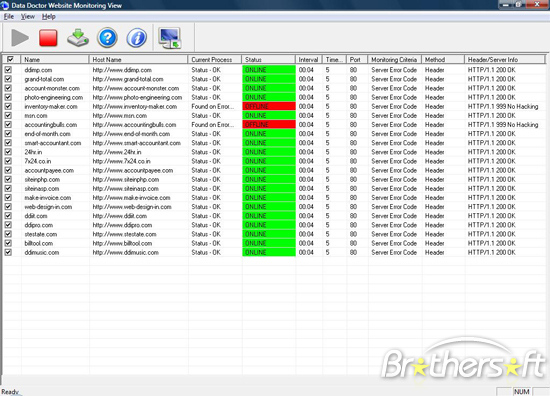Click the Status column header
This screenshot has width=550, height=396.
[268, 59]
